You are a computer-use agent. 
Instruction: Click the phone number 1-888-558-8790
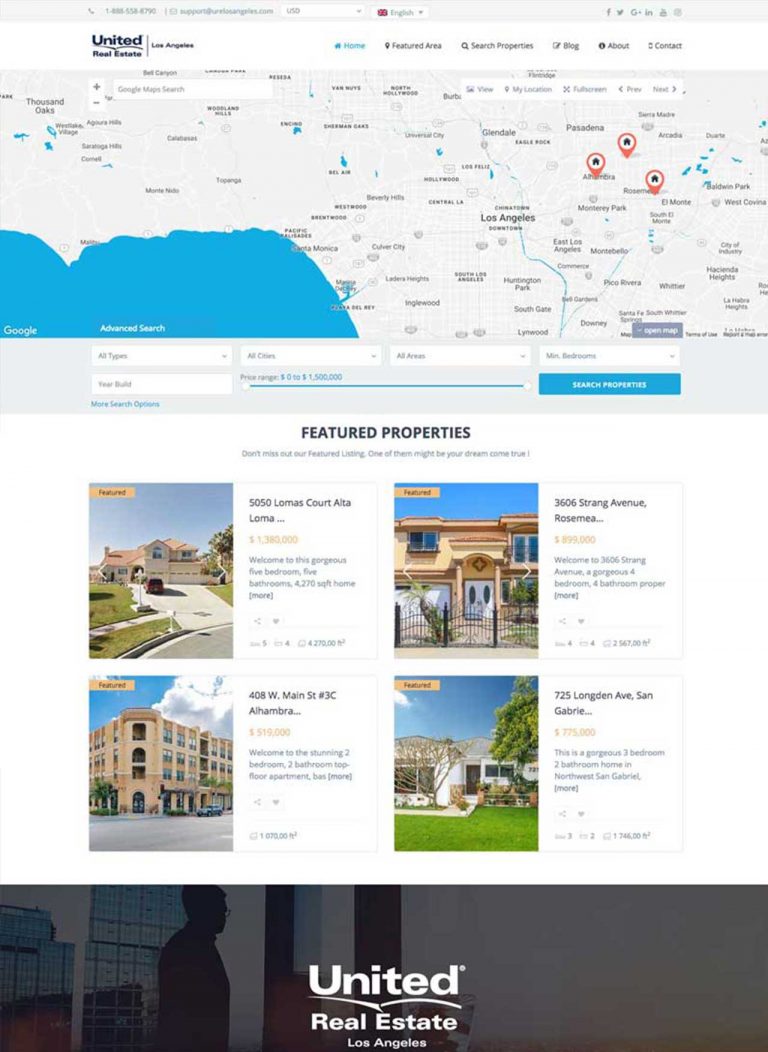click(130, 11)
